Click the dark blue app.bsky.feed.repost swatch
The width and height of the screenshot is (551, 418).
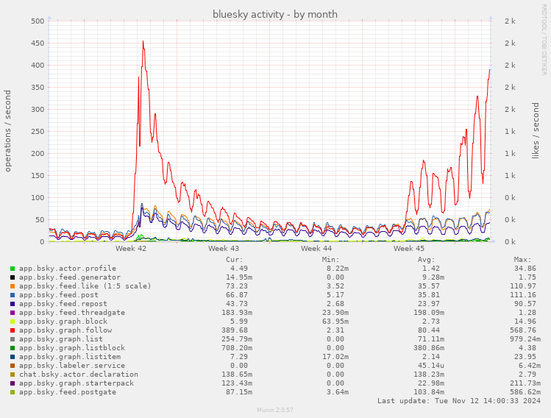(13, 304)
